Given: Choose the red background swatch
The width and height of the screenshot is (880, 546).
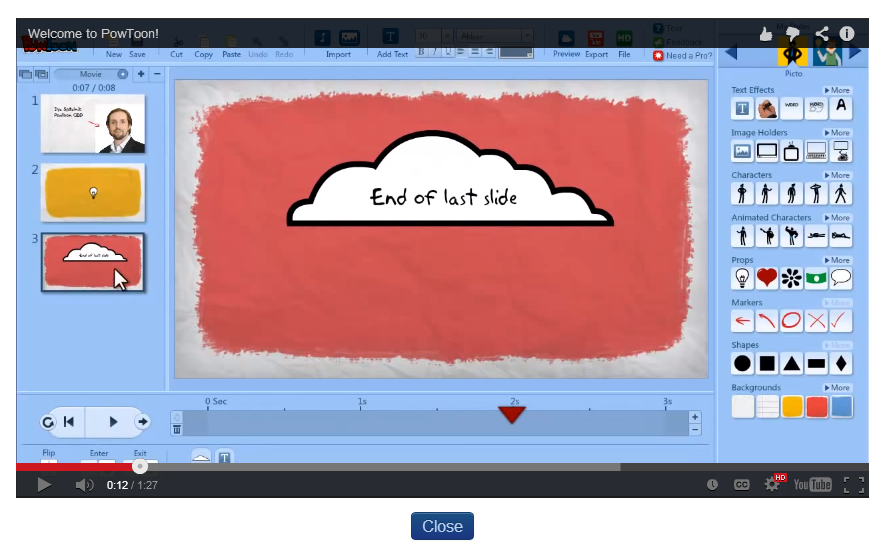Looking at the screenshot, I should [817, 407].
